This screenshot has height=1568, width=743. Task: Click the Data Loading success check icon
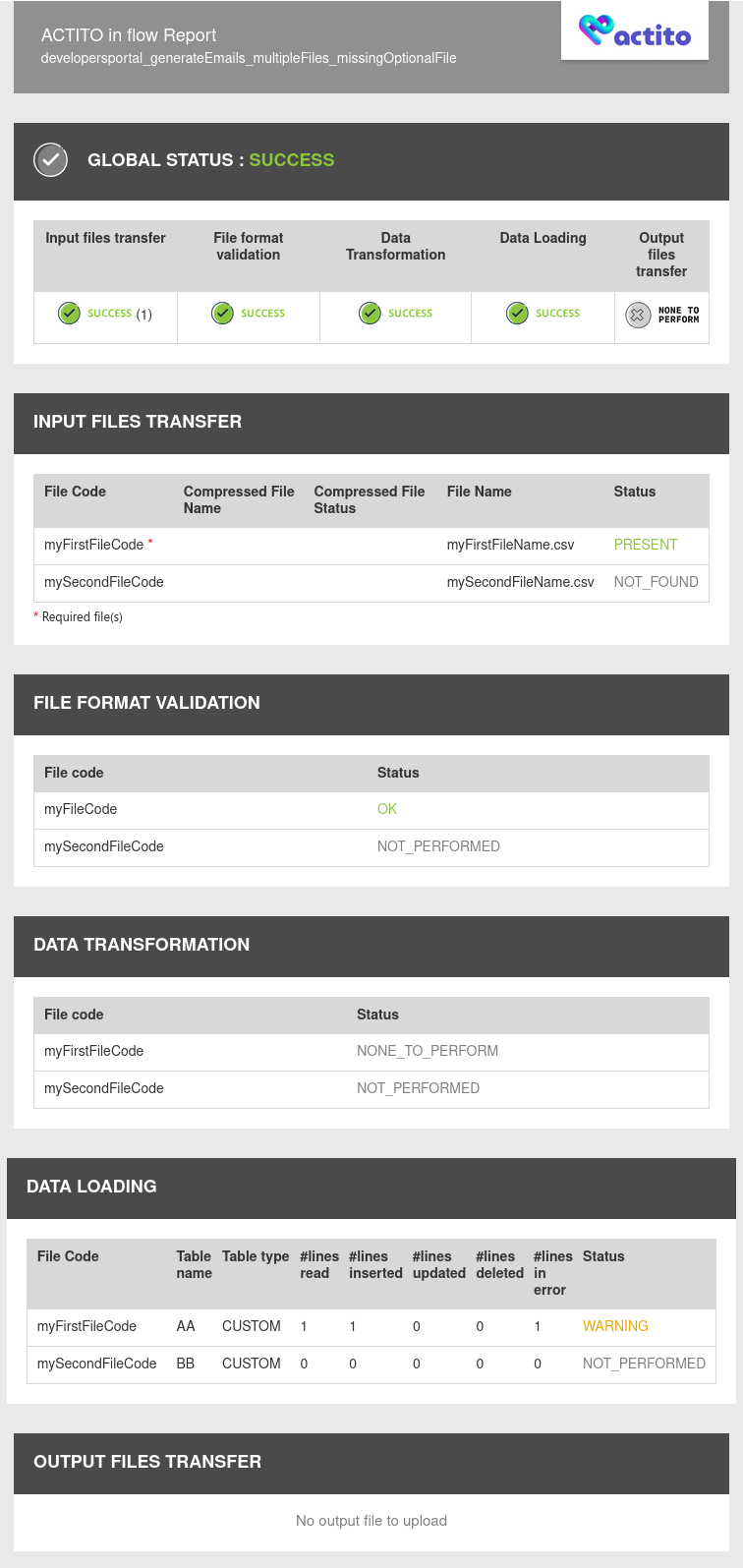517,313
